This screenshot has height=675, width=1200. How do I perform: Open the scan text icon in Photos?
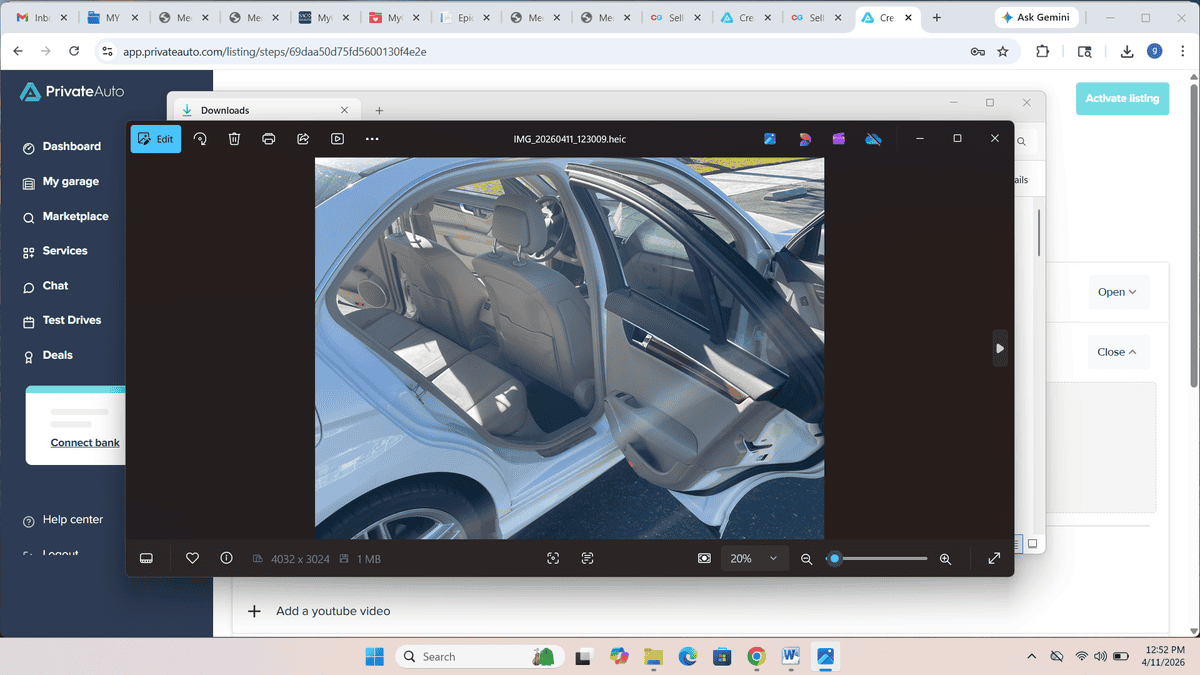click(x=587, y=558)
